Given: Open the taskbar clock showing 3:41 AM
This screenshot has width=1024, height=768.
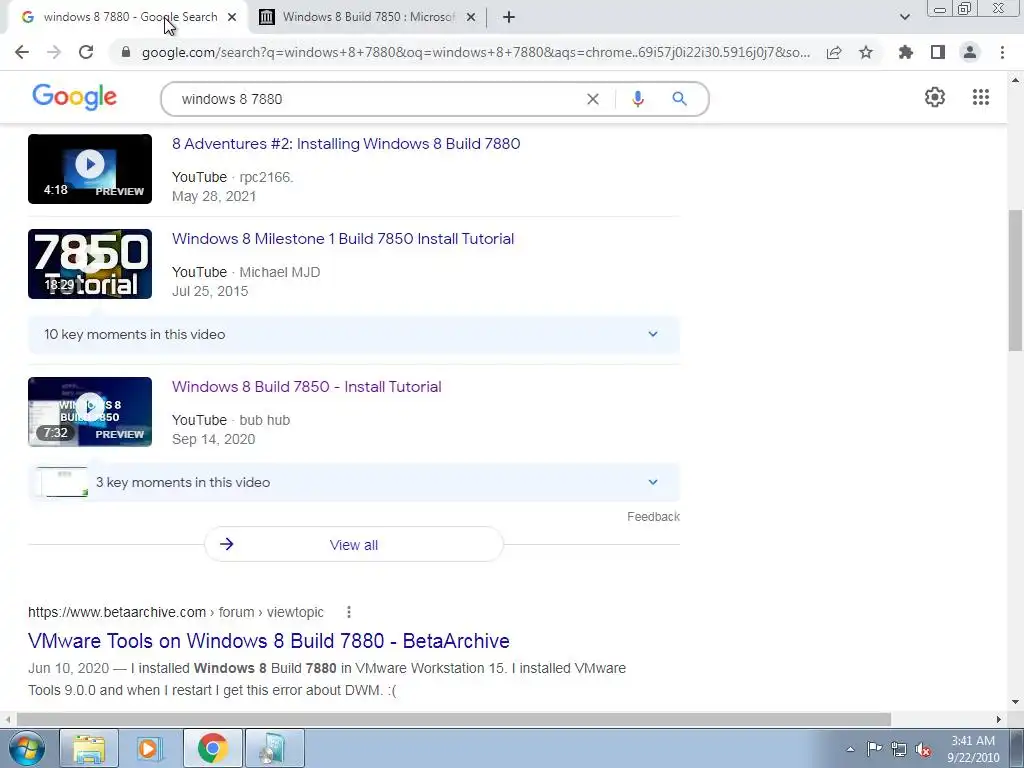Looking at the screenshot, I should (x=973, y=749).
